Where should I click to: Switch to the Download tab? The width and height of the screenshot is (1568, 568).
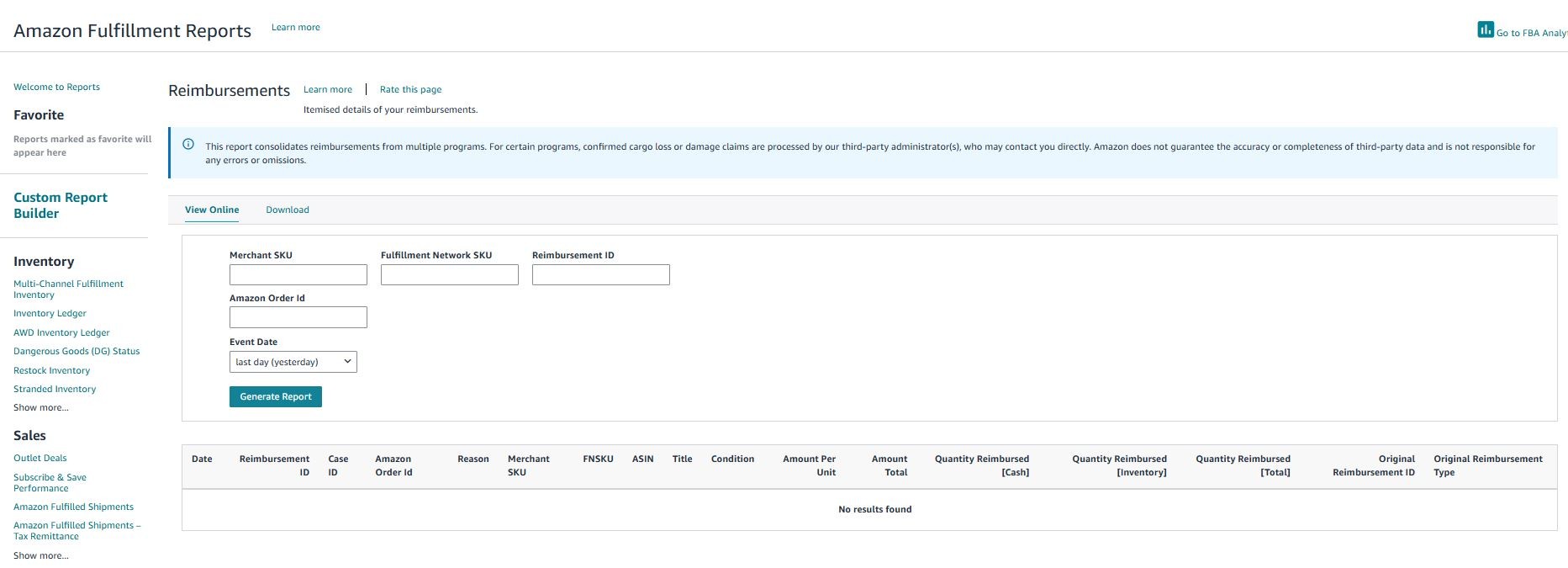point(288,210)
